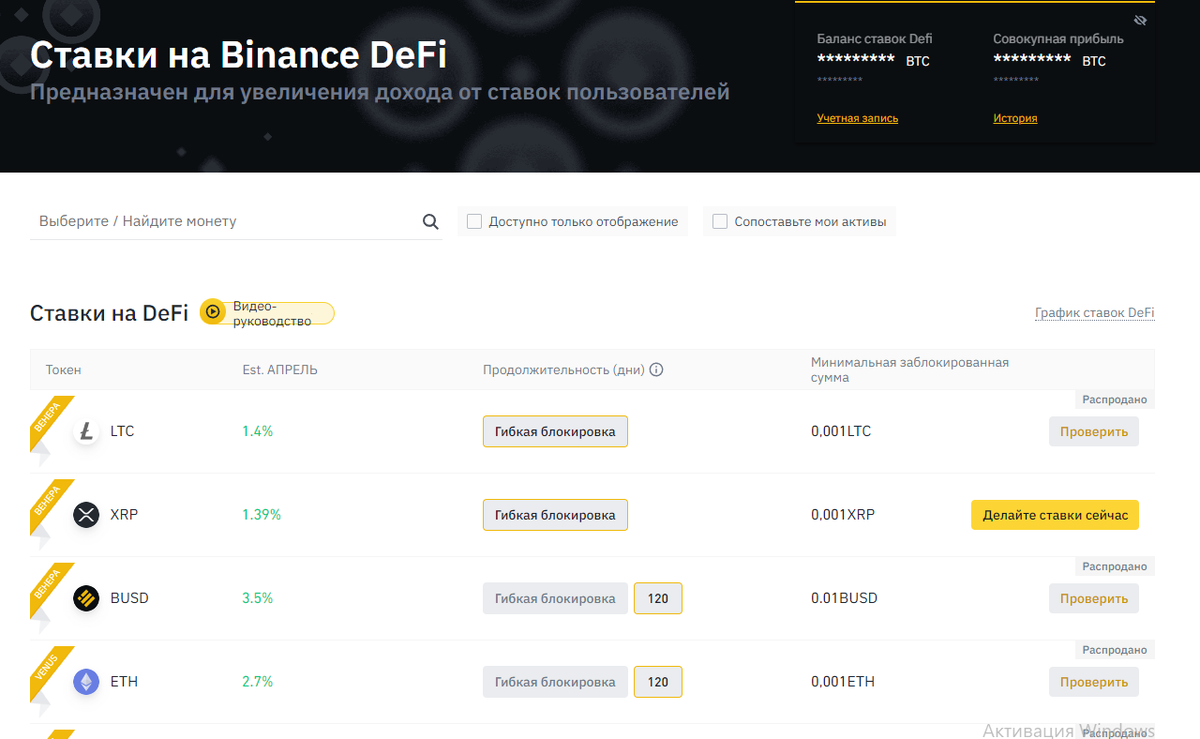Click 'Проверить' button for LTC
This screenshot has height=739, width=1200.
[x=1094, y=432]
